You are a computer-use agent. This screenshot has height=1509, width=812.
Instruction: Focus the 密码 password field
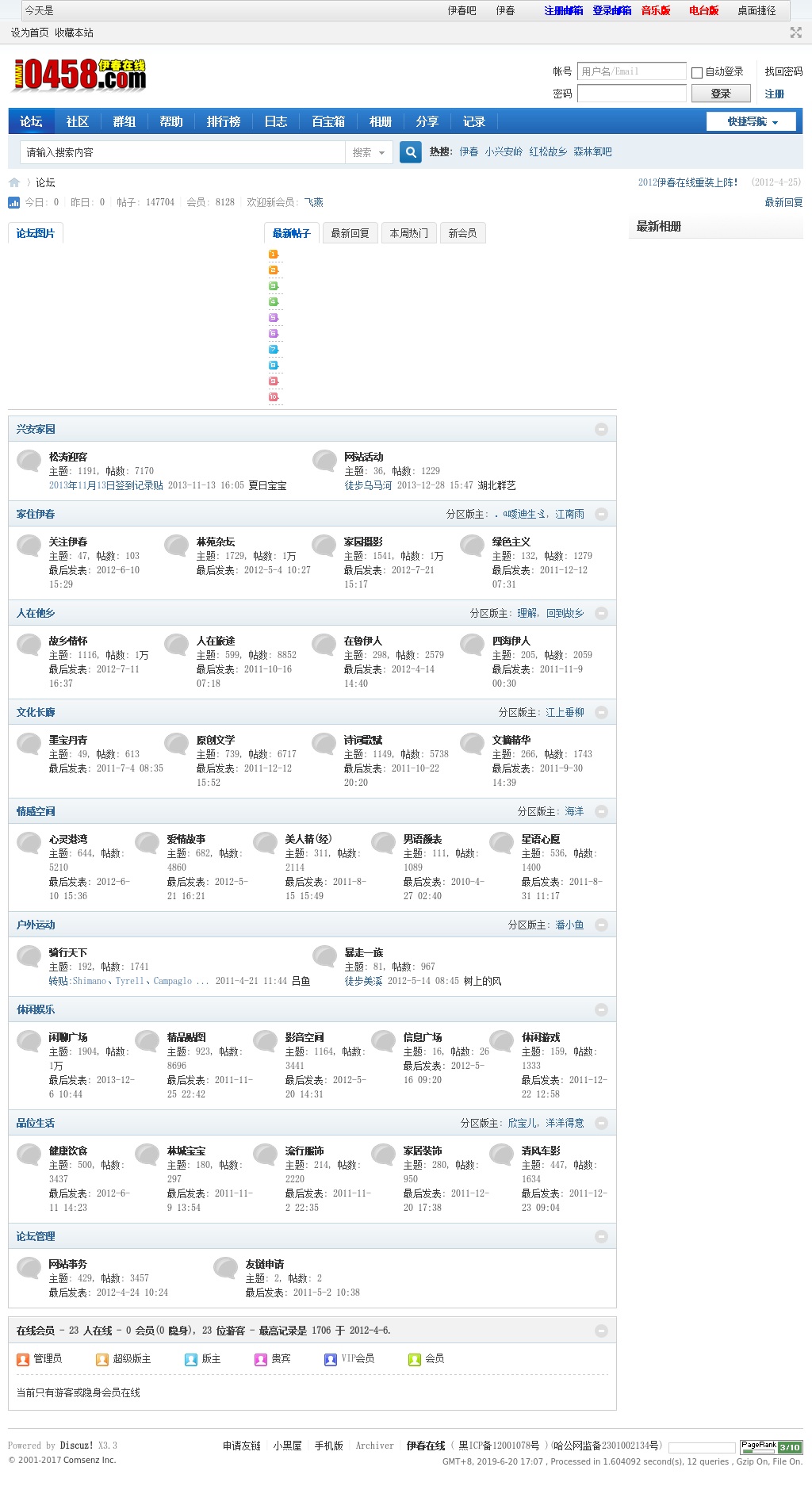pos(631,94)
